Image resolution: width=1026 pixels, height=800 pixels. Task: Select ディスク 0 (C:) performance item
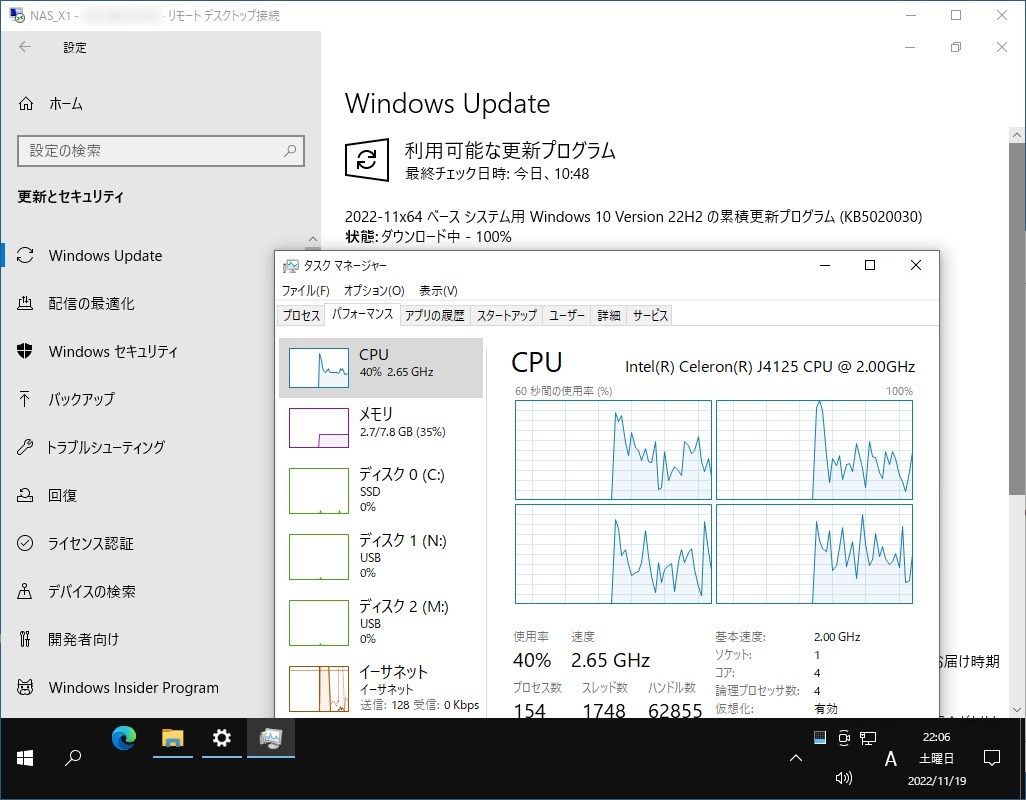[381, 491]
